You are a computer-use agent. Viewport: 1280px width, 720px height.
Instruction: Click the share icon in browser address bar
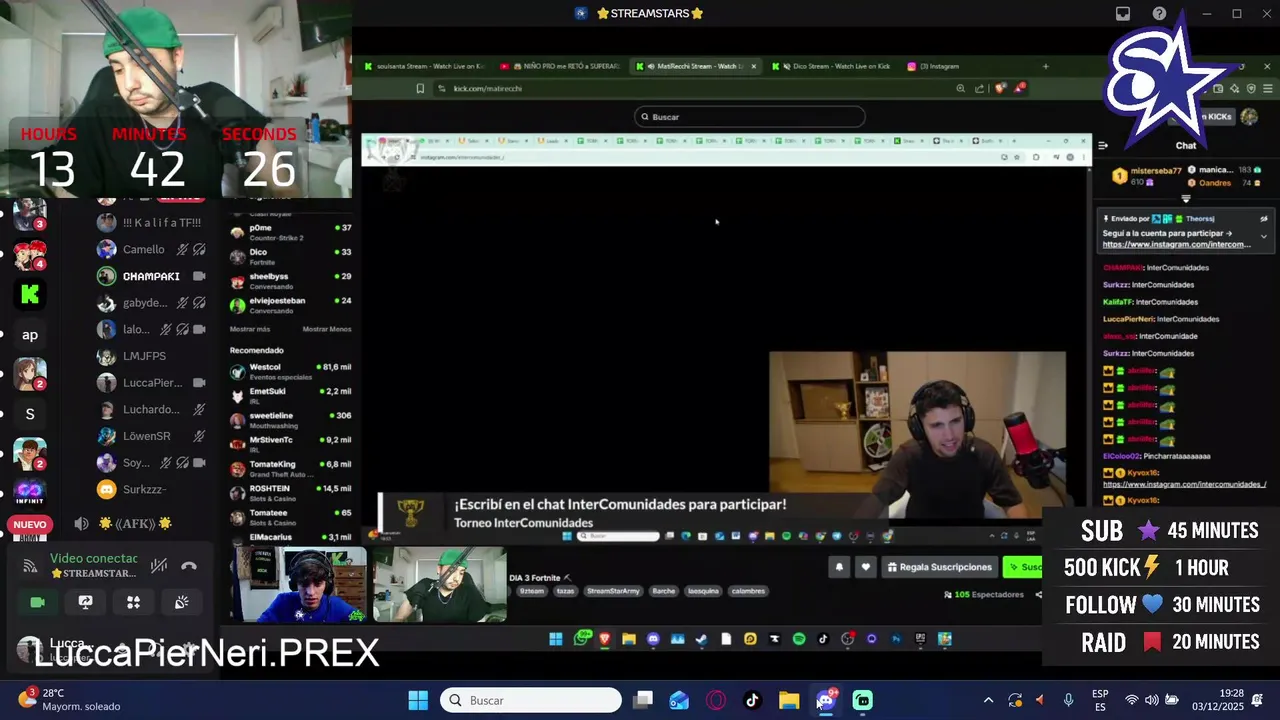tap(979, 88)
